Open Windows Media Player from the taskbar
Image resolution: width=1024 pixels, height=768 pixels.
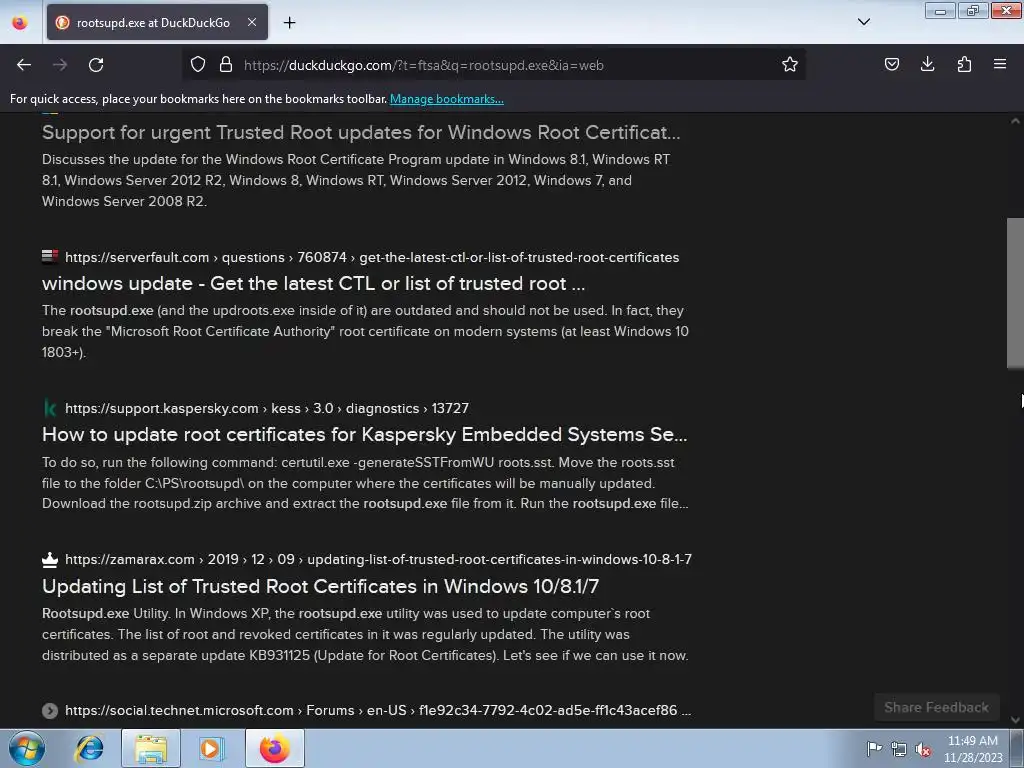pyautogui.click(x=212, y=748)
